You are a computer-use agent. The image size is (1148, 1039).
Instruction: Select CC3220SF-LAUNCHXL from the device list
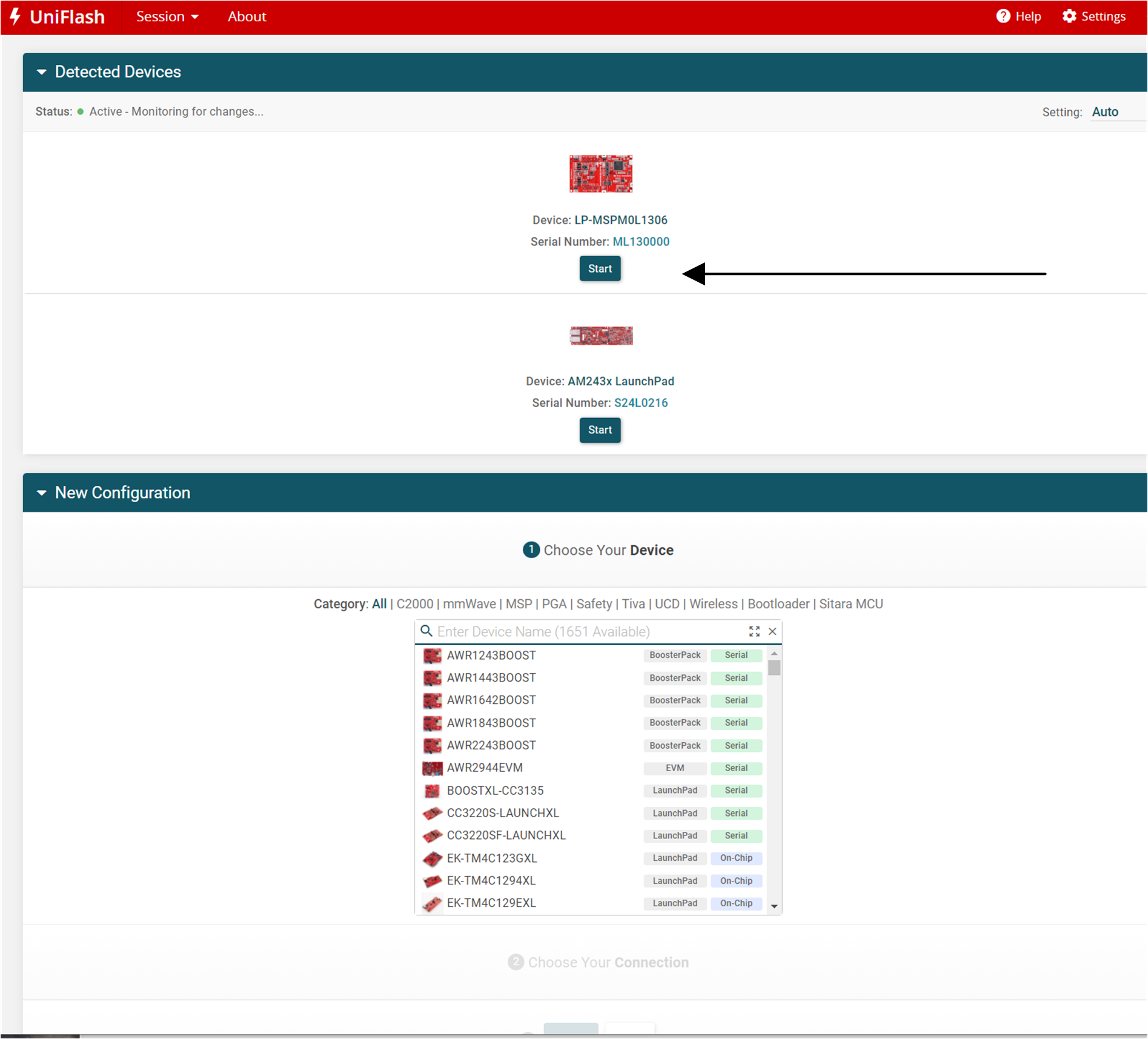591,835
